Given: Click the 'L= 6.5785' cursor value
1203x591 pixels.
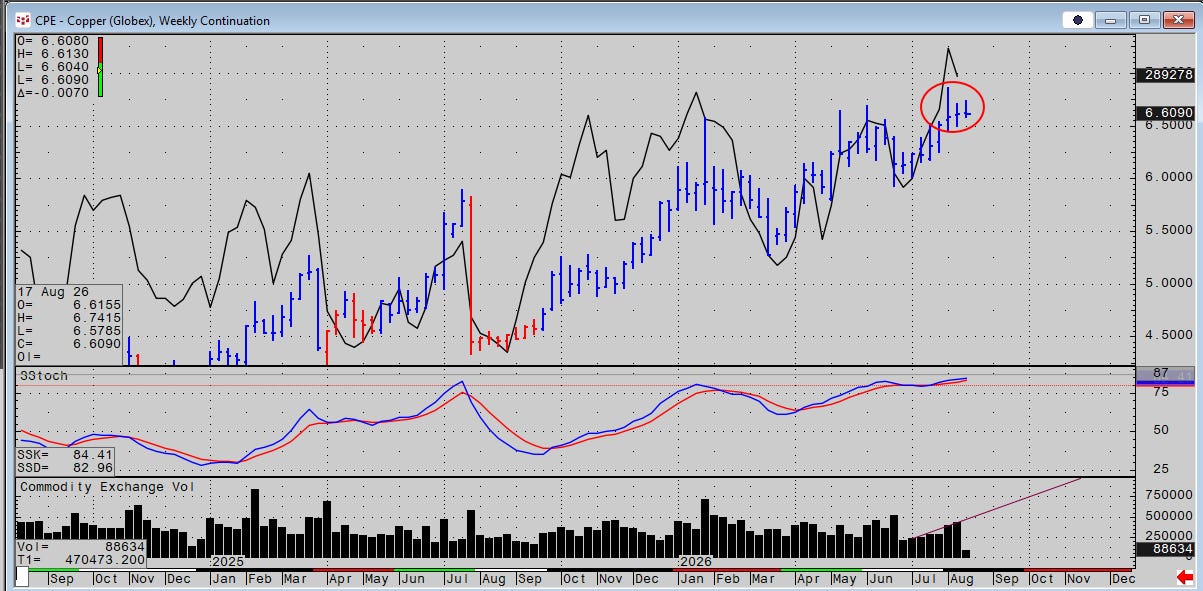Looking at the screenshot, I should (x=69, y=330).
